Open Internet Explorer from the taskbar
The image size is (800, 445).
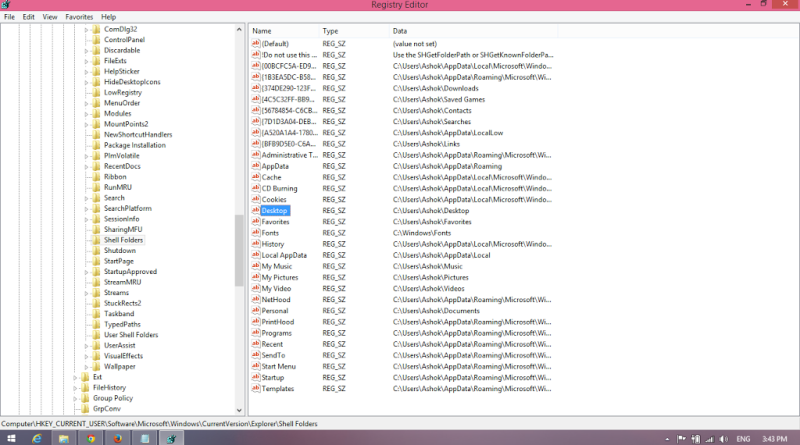[x=37, y=438]
